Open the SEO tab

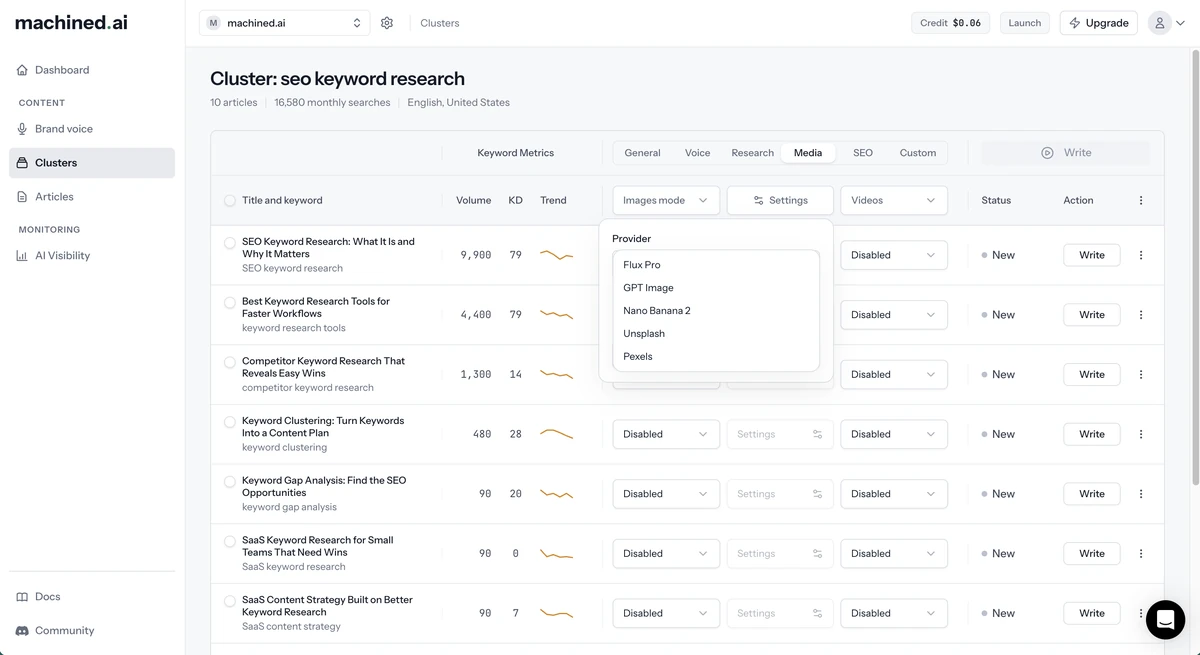coord(863,153)
